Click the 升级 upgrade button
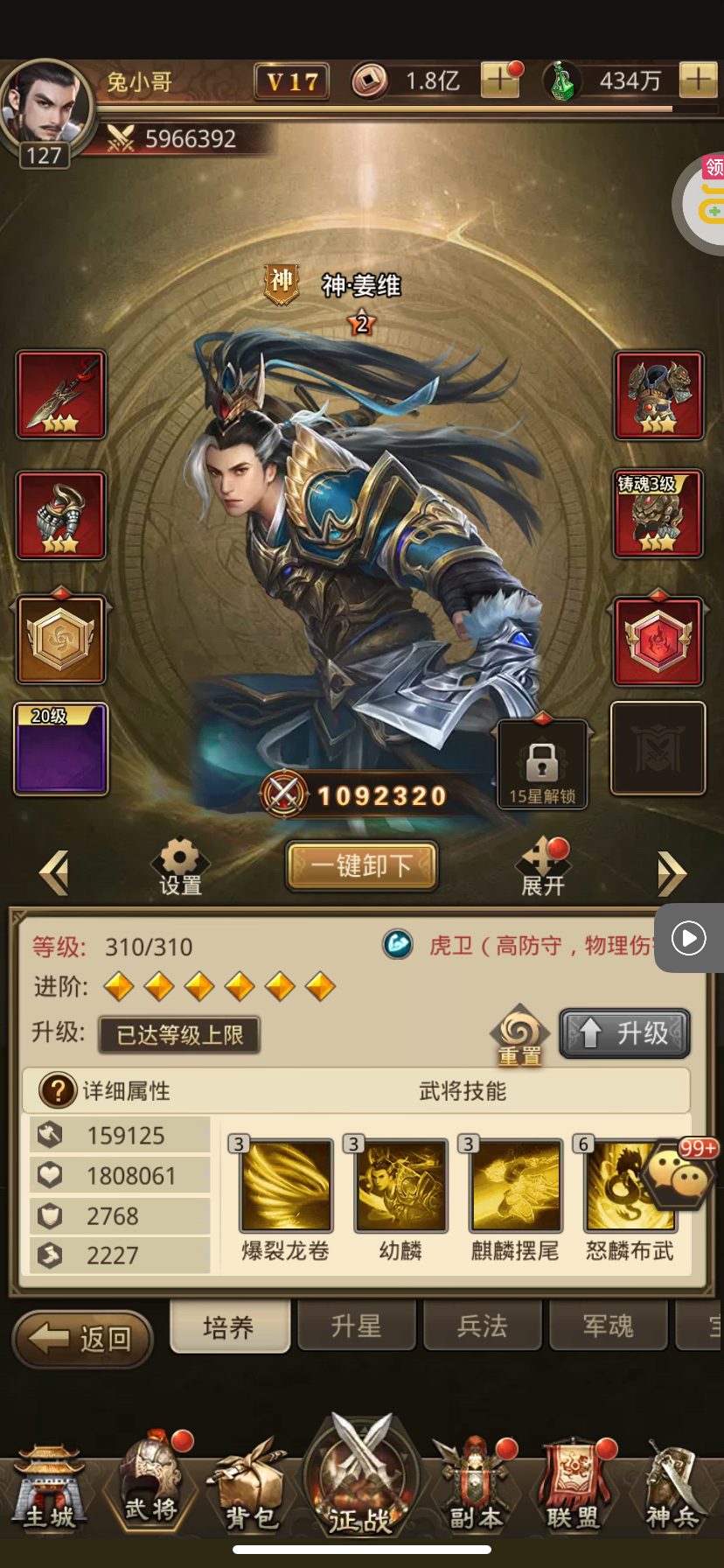The height and width of the screenshot is (1568, 724). [624, 1033]
